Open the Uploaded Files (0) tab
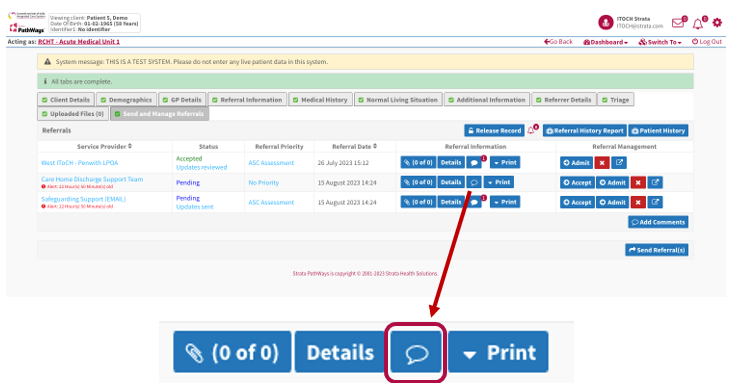Screen dimensions: 729x383 (x=73, y=113)
